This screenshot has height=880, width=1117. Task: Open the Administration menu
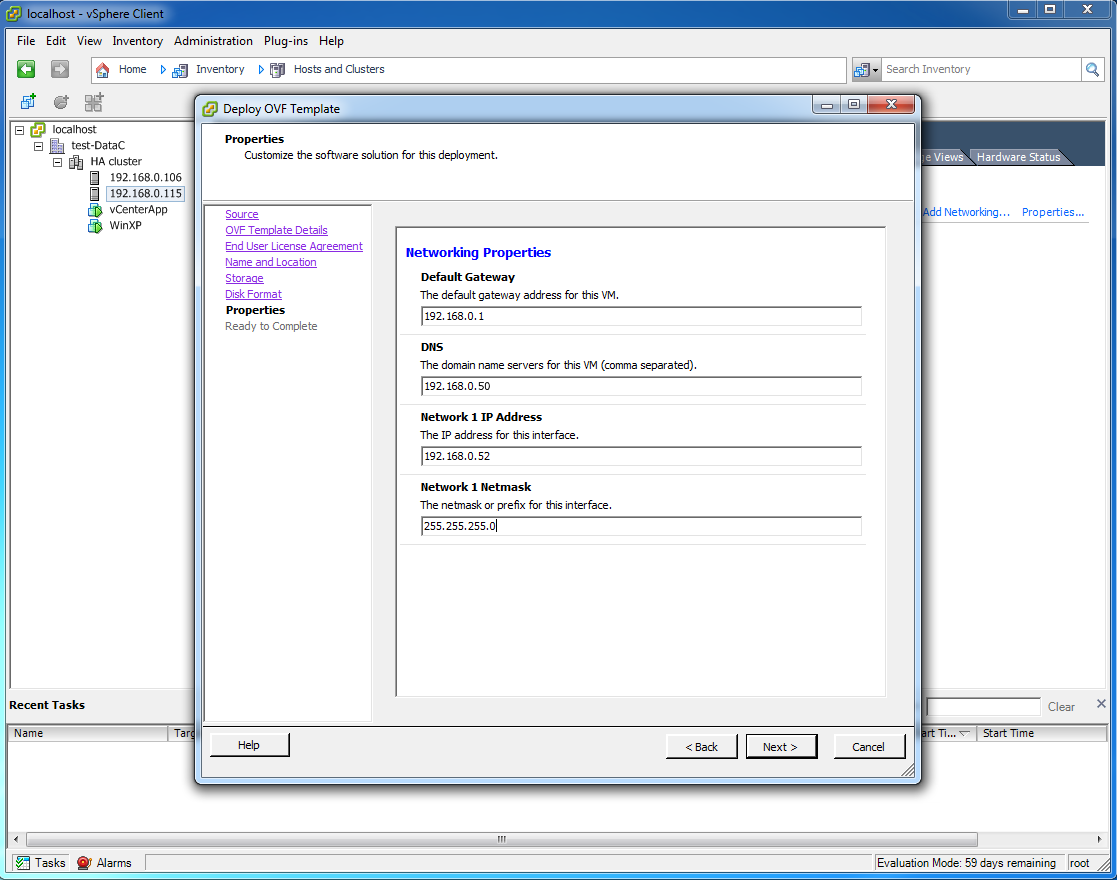(213, 41)
